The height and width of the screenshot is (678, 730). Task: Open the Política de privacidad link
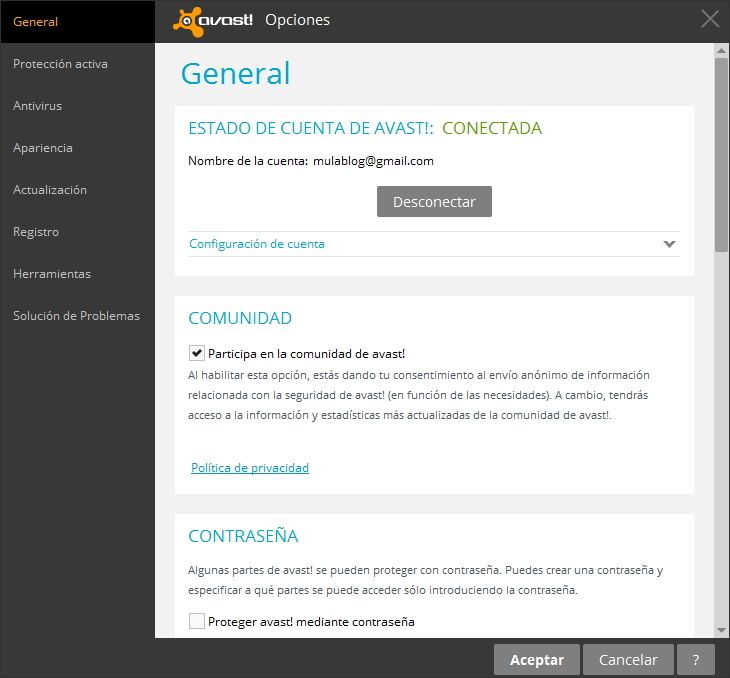tap(250, 468)
